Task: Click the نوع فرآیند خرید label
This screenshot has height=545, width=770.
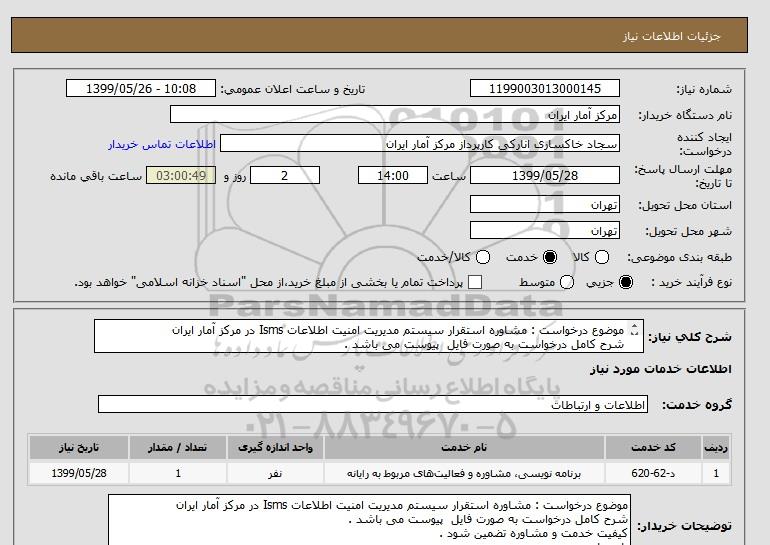Action: click(x=691, y=282)
